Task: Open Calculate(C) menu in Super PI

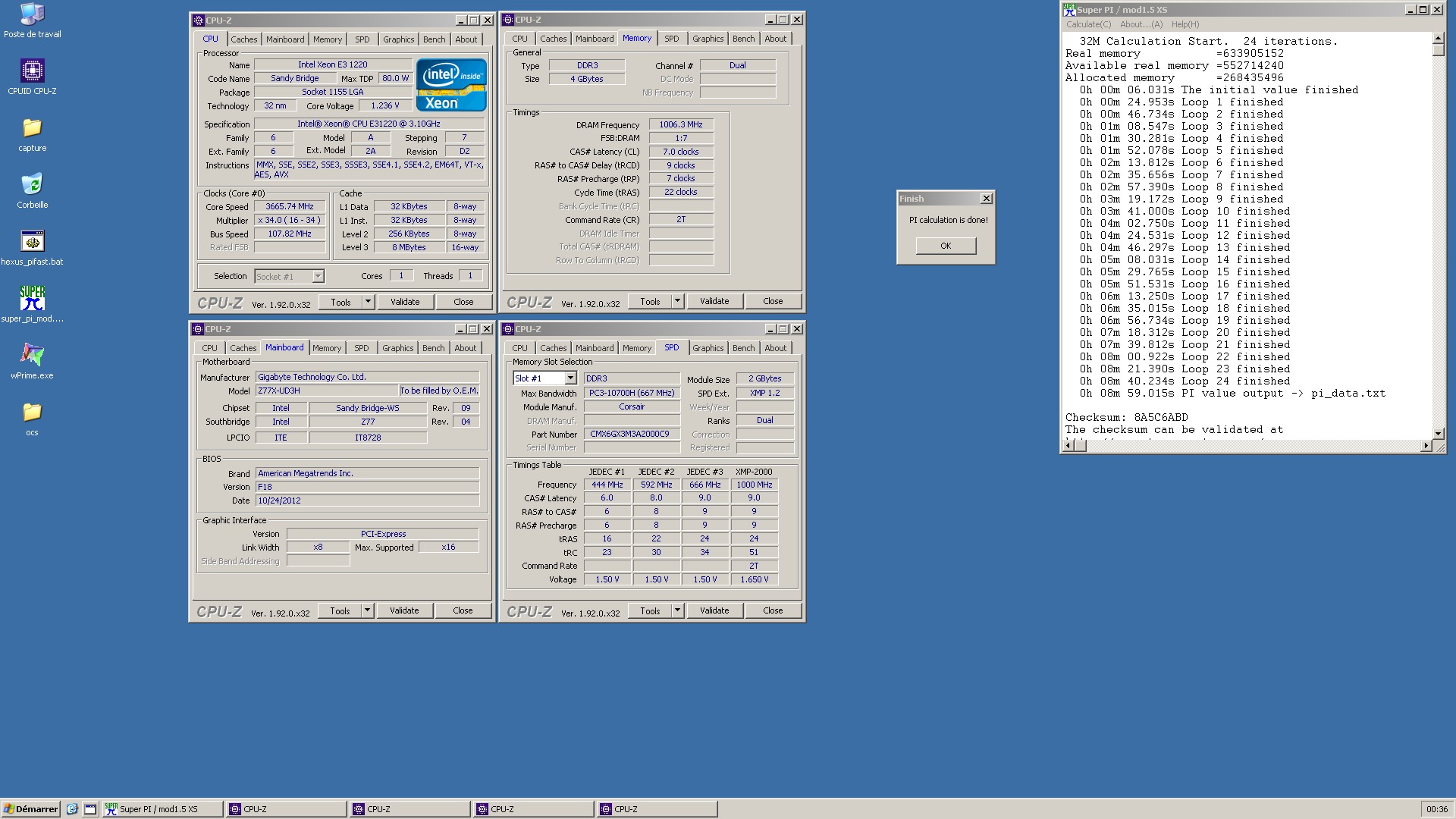Action: pyautogui.click(x=1088, y=24)
